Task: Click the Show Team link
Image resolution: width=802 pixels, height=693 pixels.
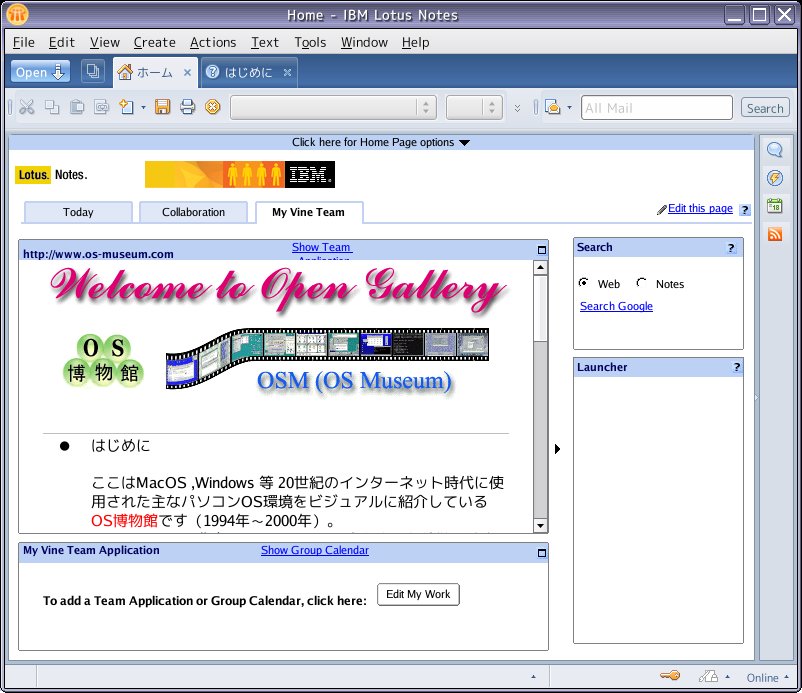Action: tap(322, 247)
